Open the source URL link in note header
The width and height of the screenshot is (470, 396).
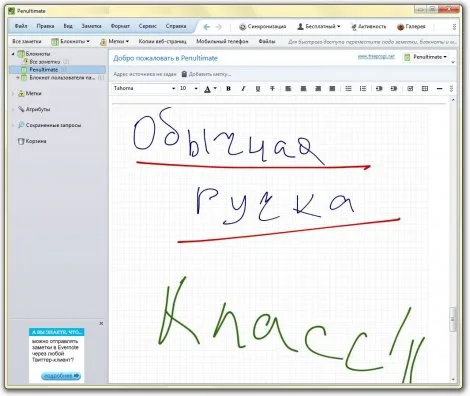tap(376, 57)
